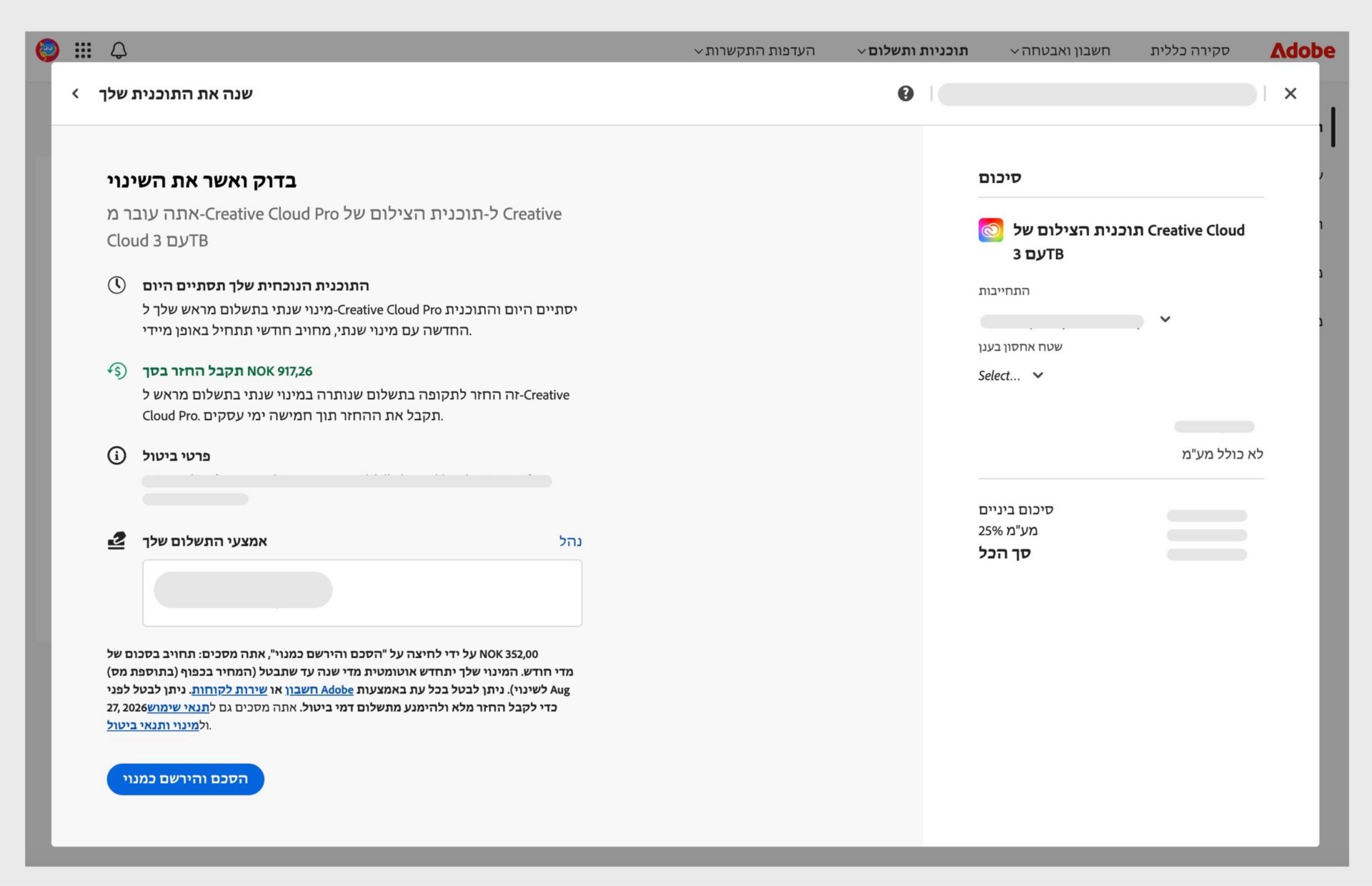Screen dimensions: 1372x886
Task: Click the סיכום ביניים subtotal label
Action: click(1016, 509)
